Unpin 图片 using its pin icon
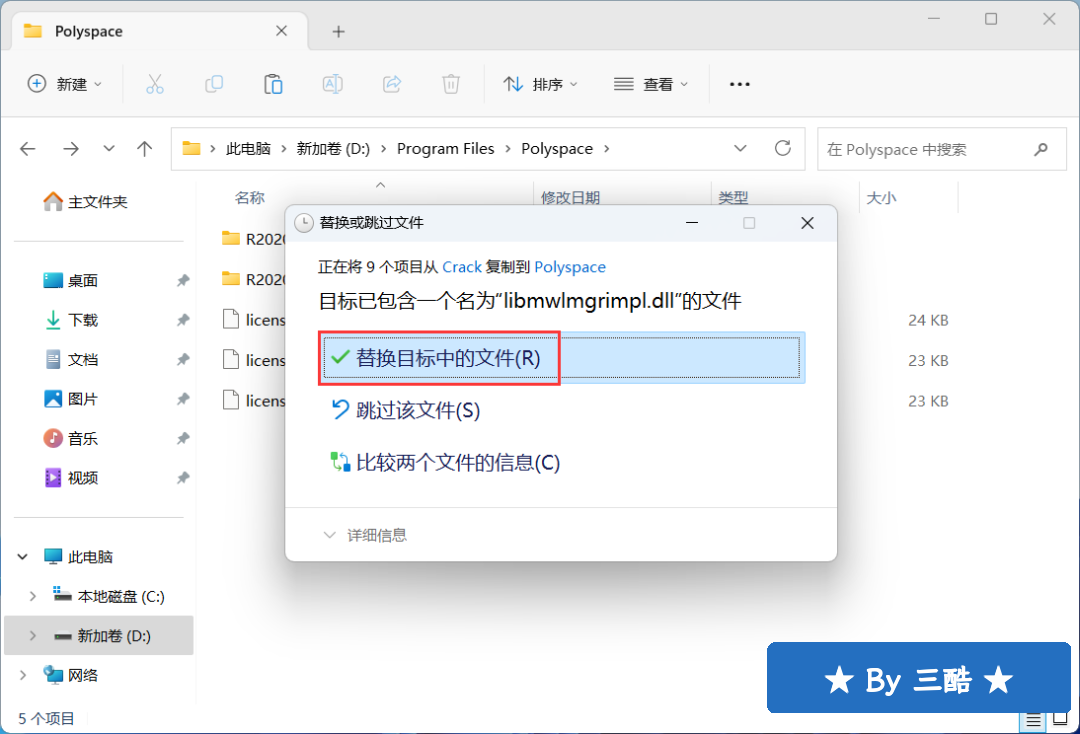Image resolution: width=1080 pixels, height=734 pixels. coord(183,399)
